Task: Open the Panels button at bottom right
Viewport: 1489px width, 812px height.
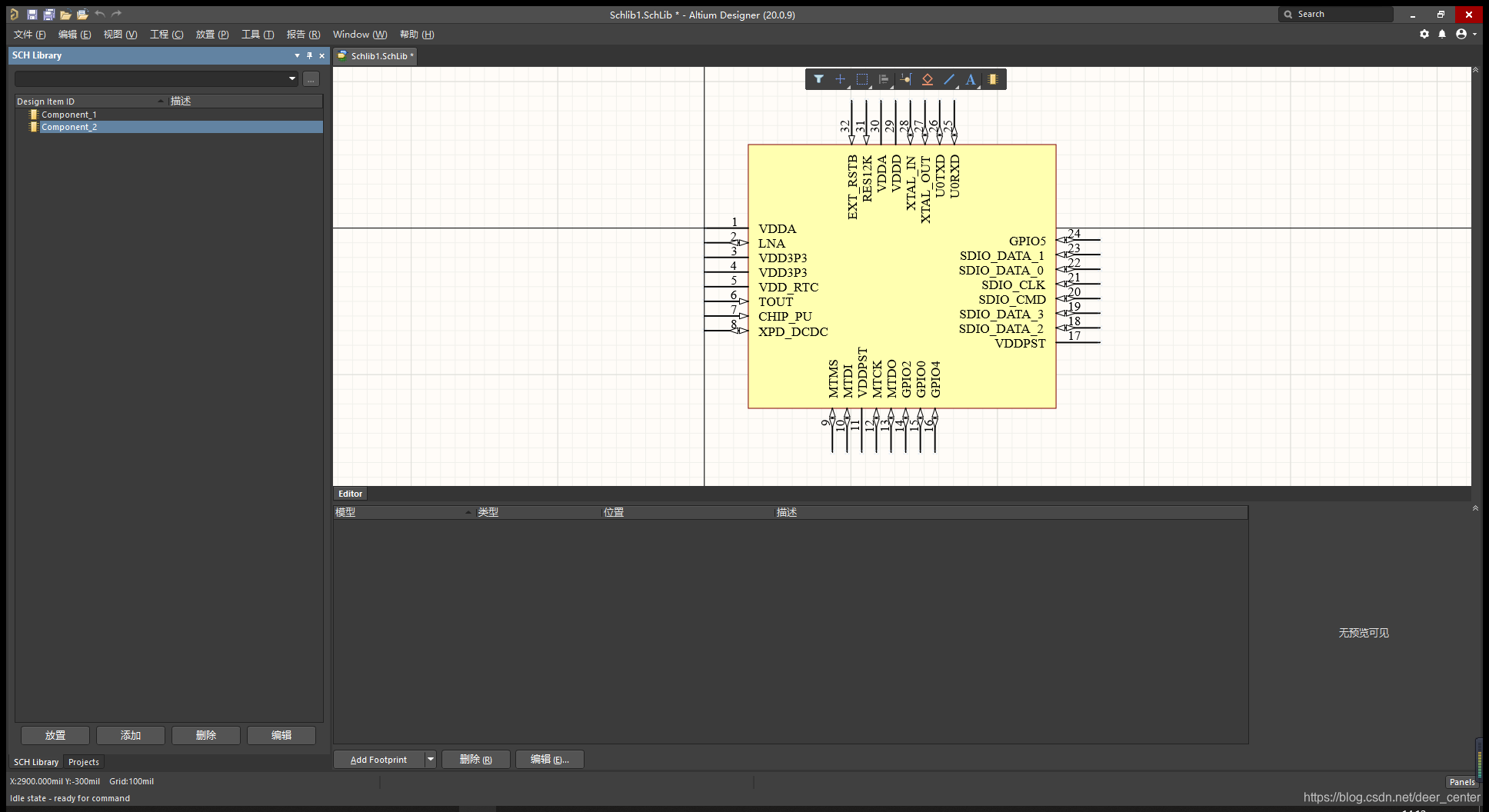Action: pos(1461,782)
